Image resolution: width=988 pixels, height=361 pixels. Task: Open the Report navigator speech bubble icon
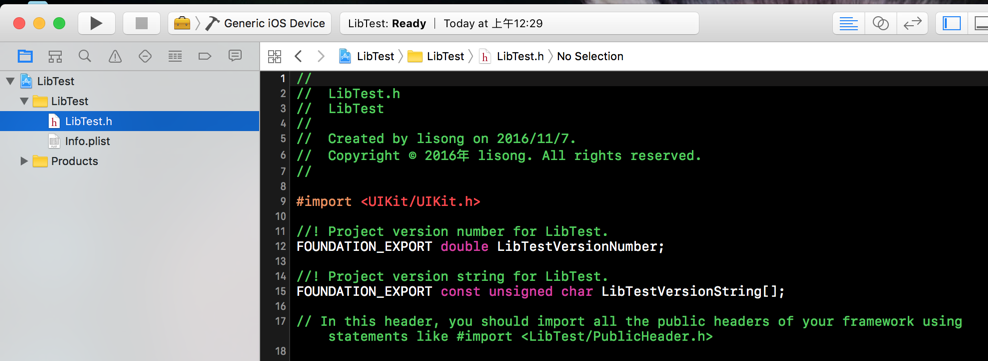point(235,56)
